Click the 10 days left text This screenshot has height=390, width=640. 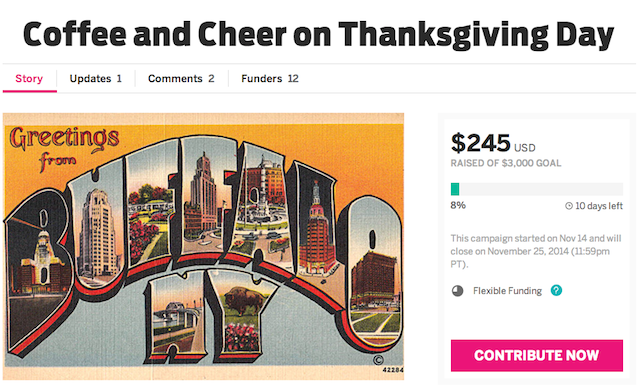point(599,206)
